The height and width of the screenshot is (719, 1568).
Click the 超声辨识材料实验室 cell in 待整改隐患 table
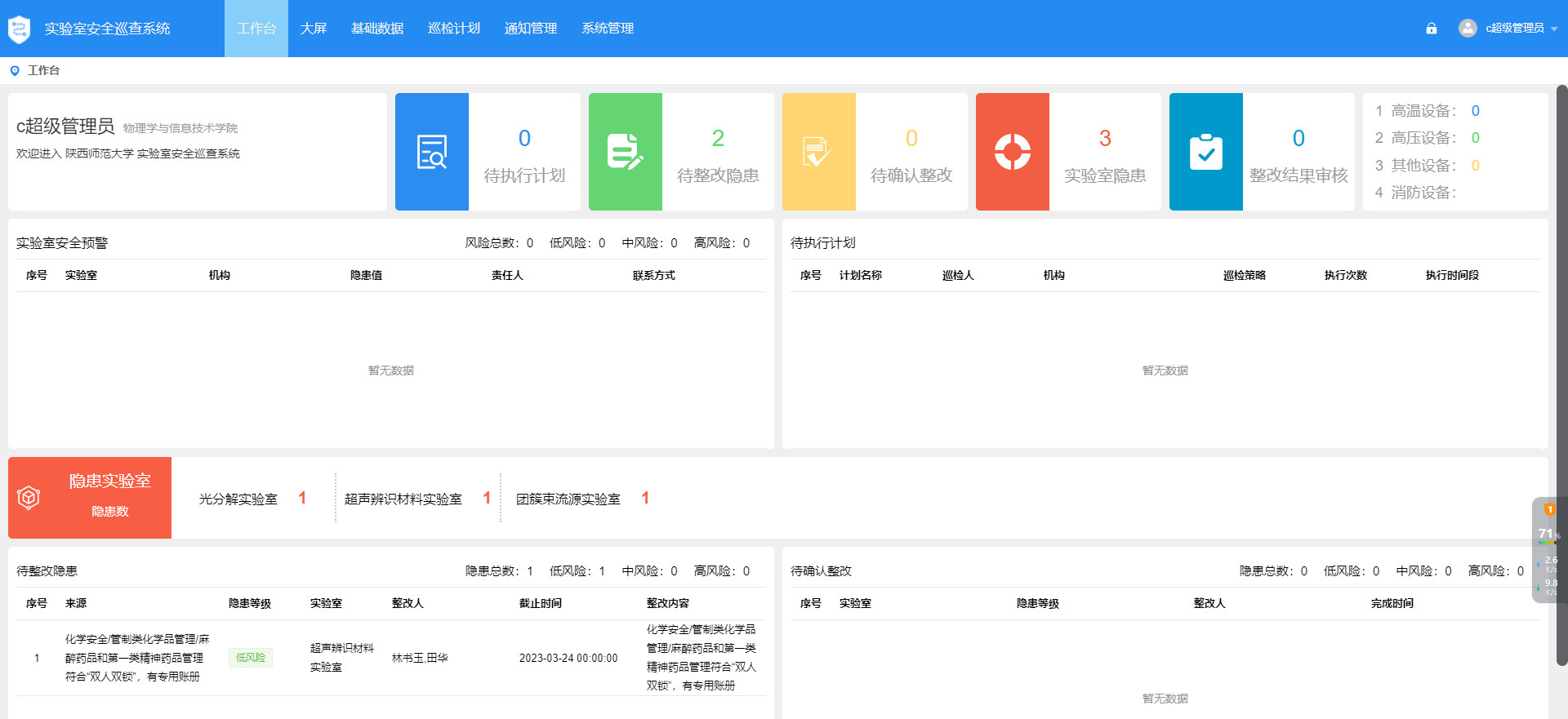tap(342, 658)
